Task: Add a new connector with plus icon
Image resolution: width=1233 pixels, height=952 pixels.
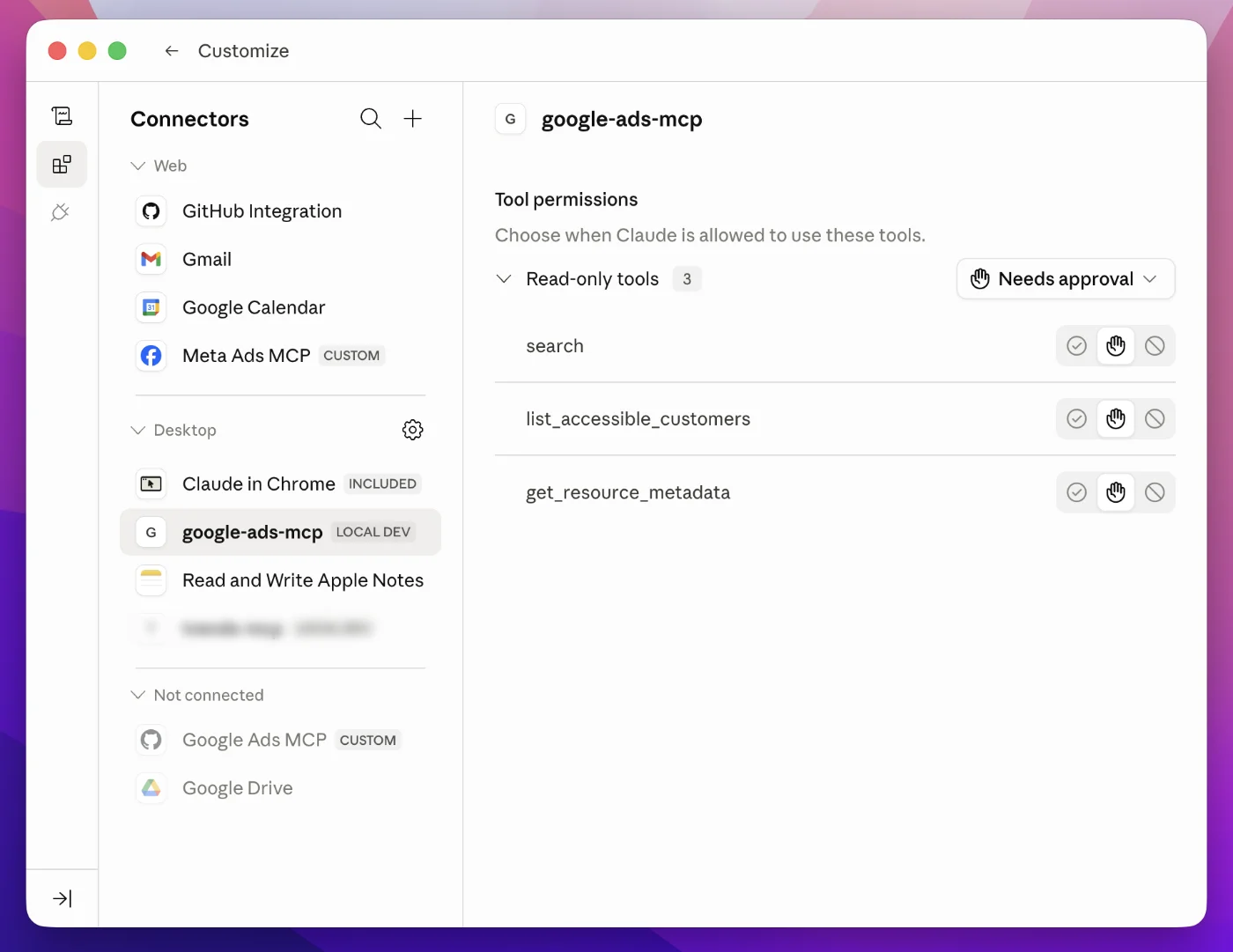Action: click(412, 119)
